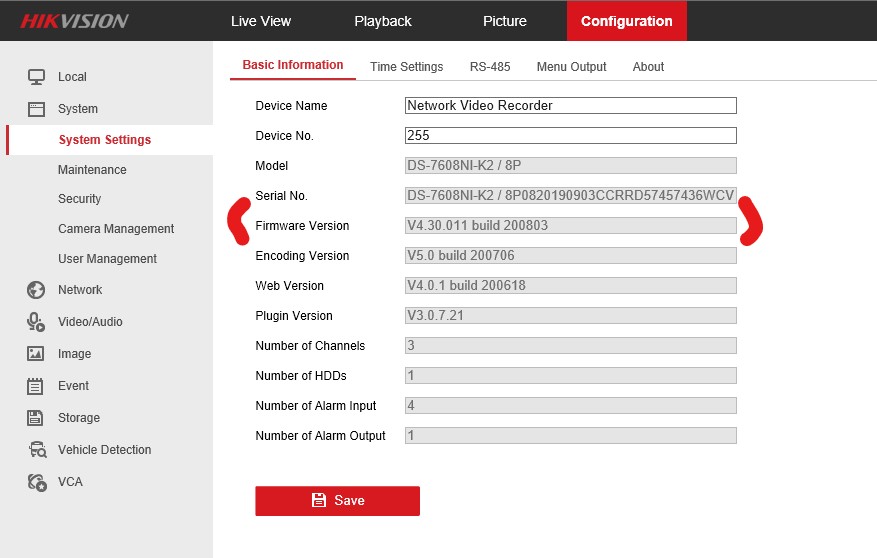877x558 pixels.
Task: Click the Local monitor icon in sidebar
Action: point(36,77)
